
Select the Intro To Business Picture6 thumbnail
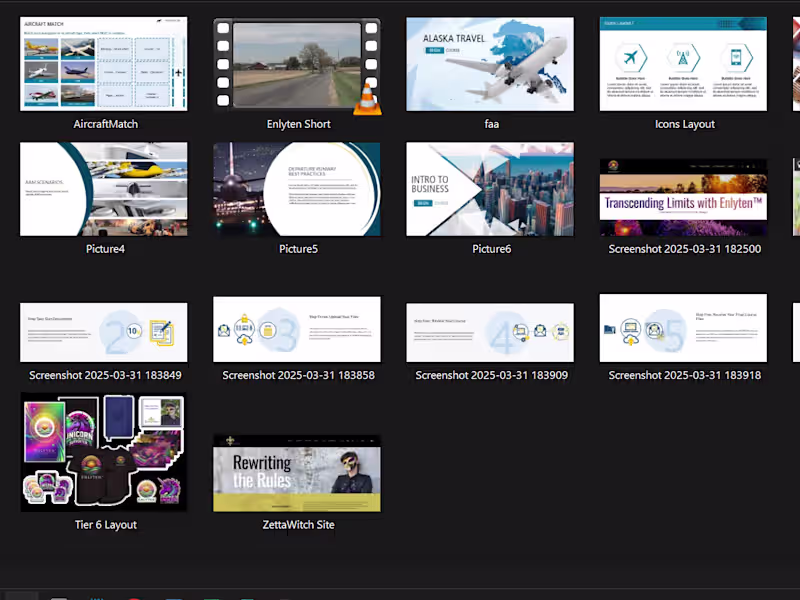click(491, 188)
